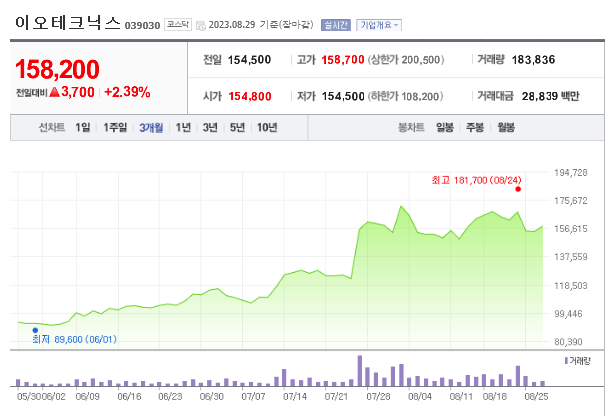Click the 최저 89,600 (06/01) label
This screenshot has height=416, width=605.
click(74, 340)
